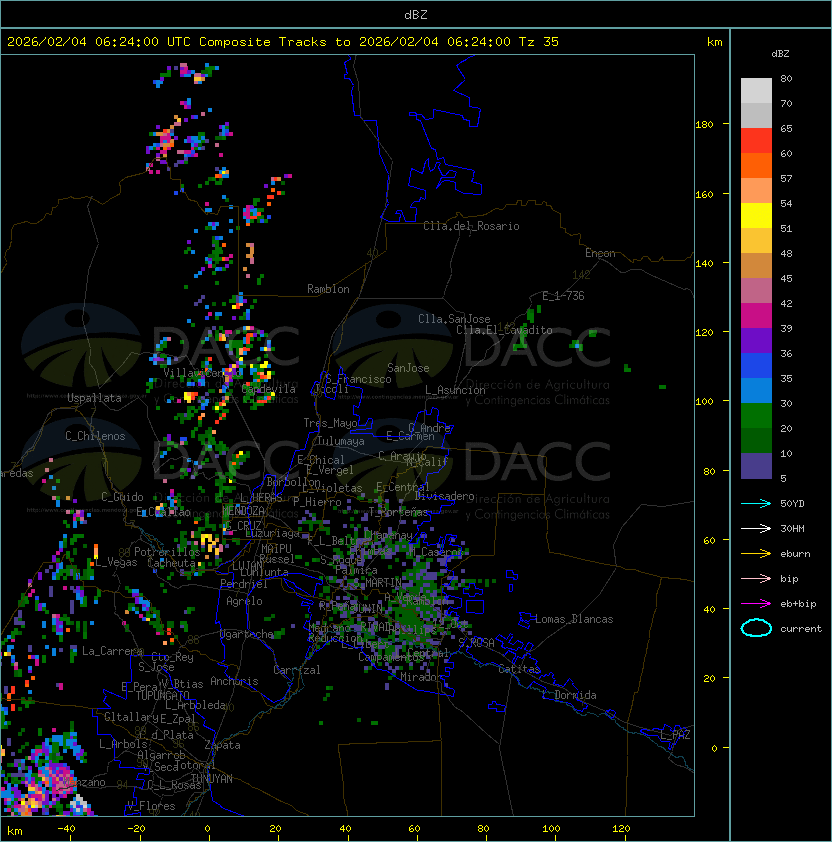The height and width of the screenshot is (842, 832).
Task: Click the cyan current ellipse icon
Action: pyautogui.click(x=756, y=628)
